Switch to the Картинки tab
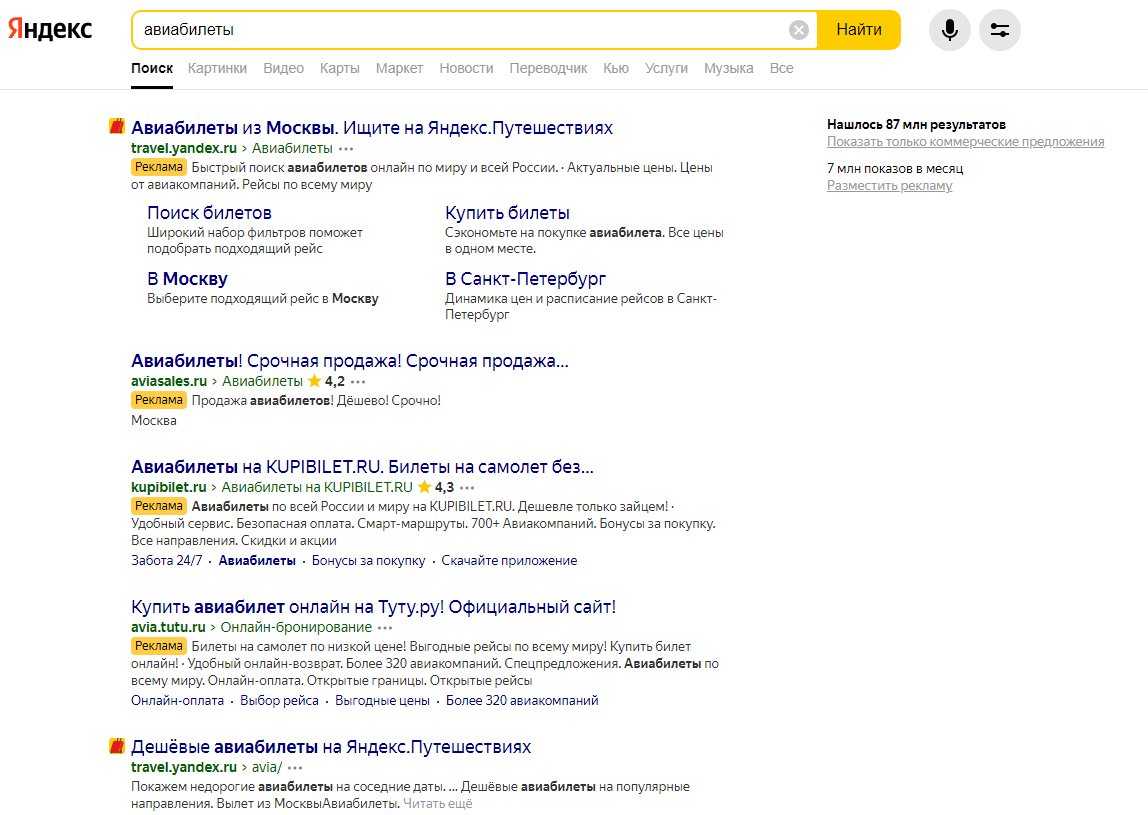The image size is (1148, 815). (217, 68)
